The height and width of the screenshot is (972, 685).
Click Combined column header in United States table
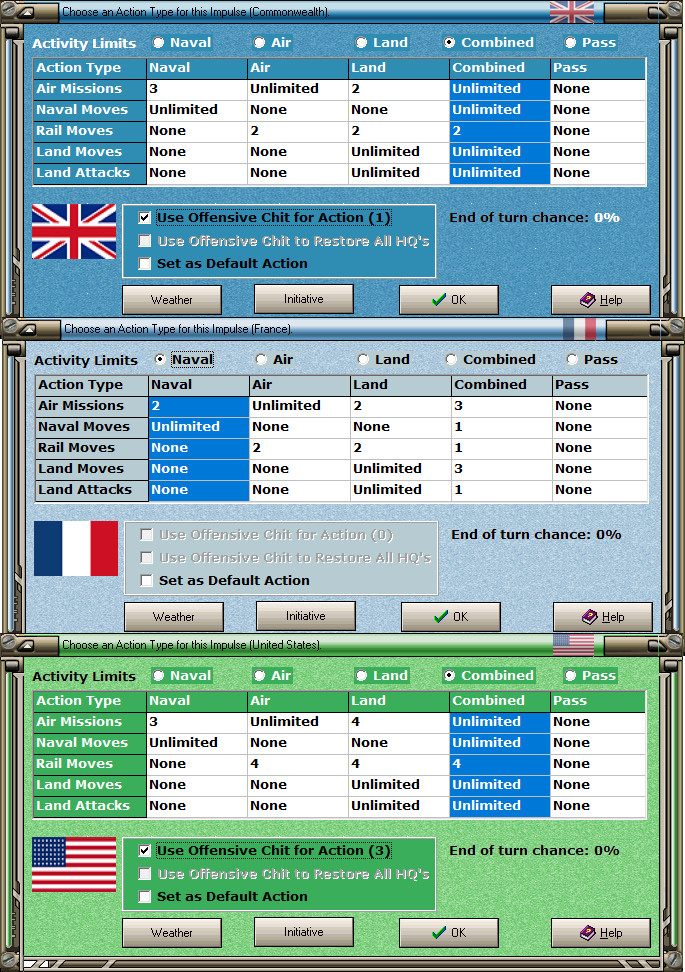[500, 701]
